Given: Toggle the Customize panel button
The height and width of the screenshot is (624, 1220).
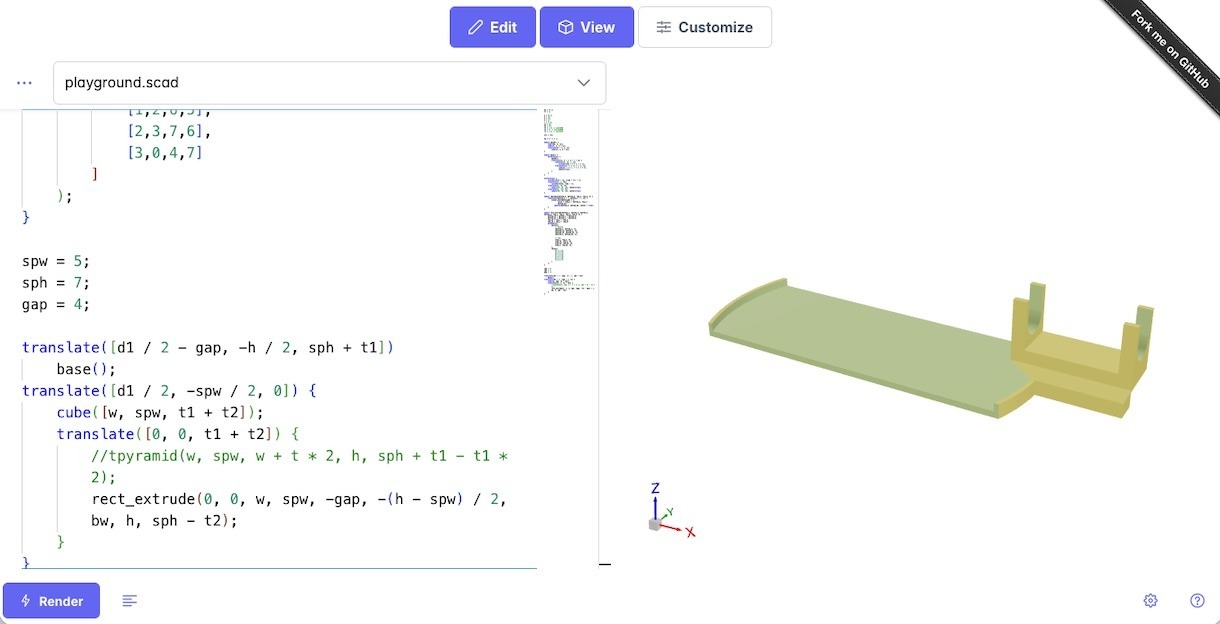Looking at the screenshot, I should point(704,27).
